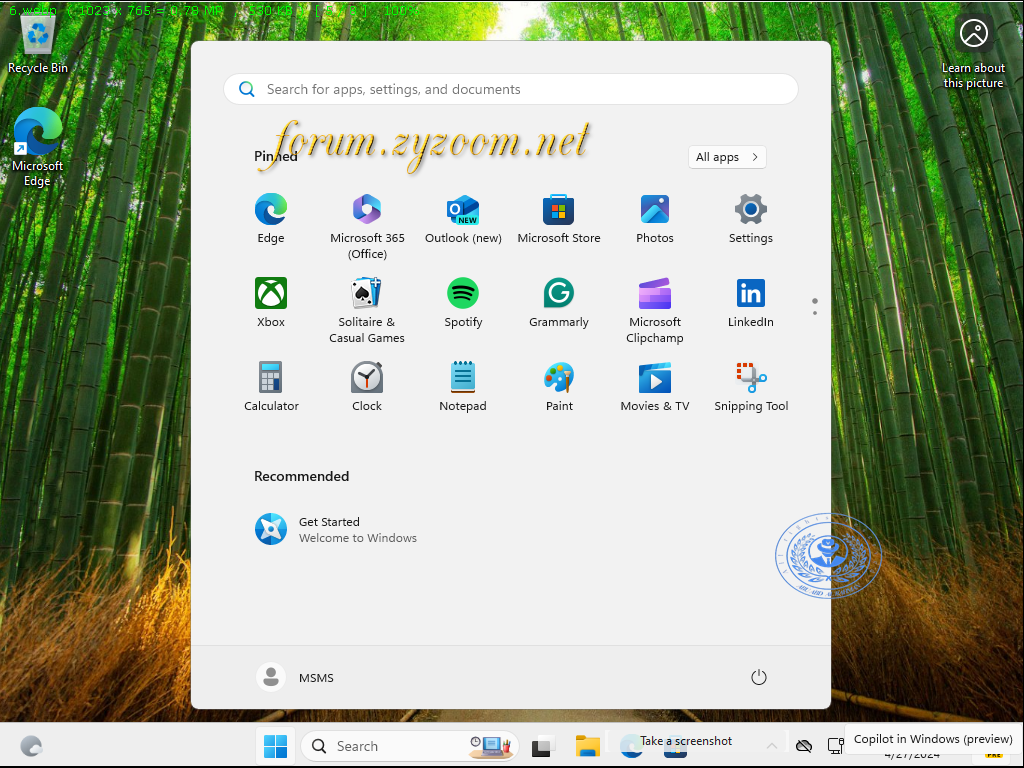This screenshot has width=1024, height=768.
Task: Select the Microsoft Edge desktop shortcut
Action: 37,148
